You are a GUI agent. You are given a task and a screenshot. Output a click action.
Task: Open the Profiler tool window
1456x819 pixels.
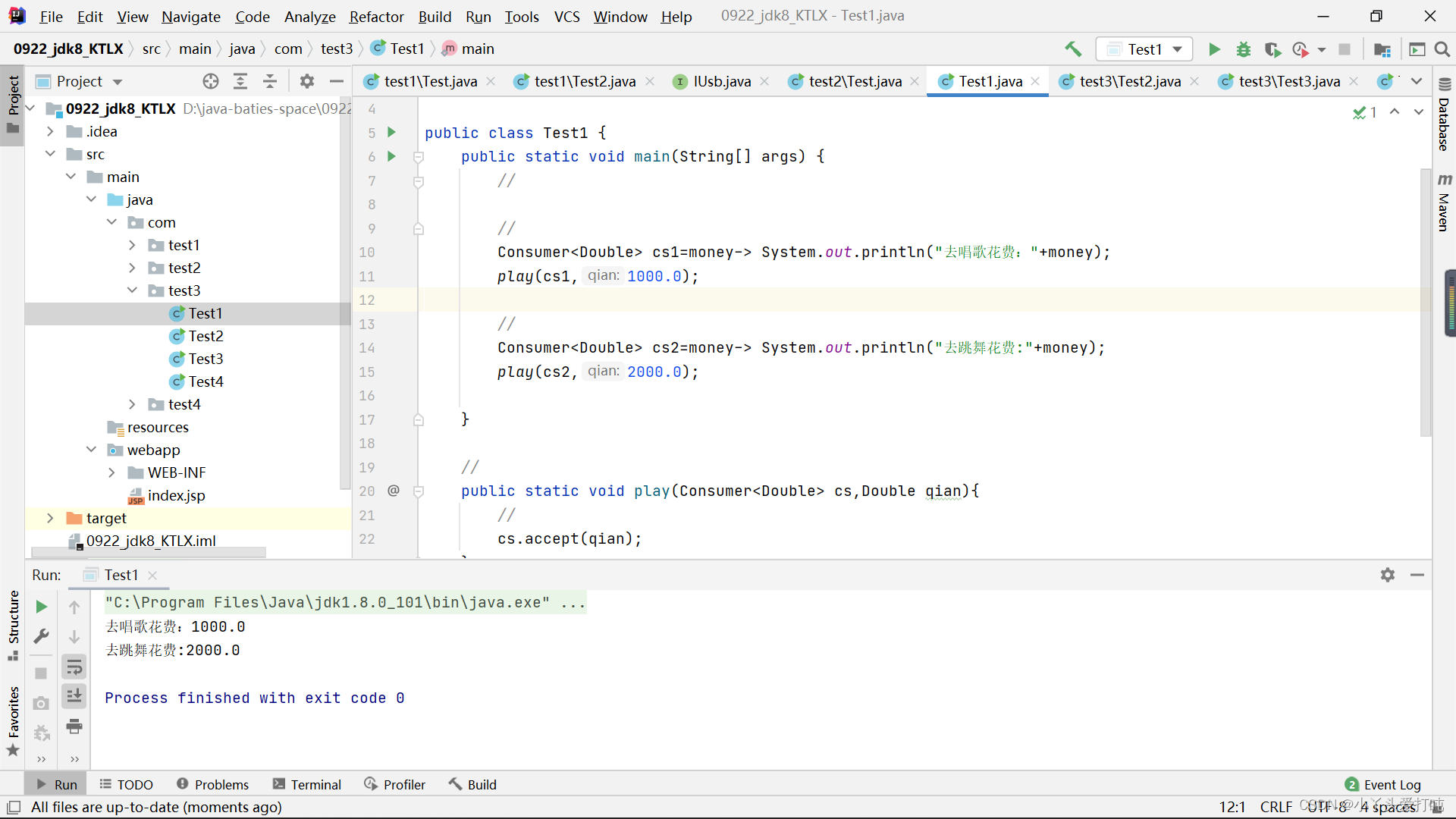point(394,784)
